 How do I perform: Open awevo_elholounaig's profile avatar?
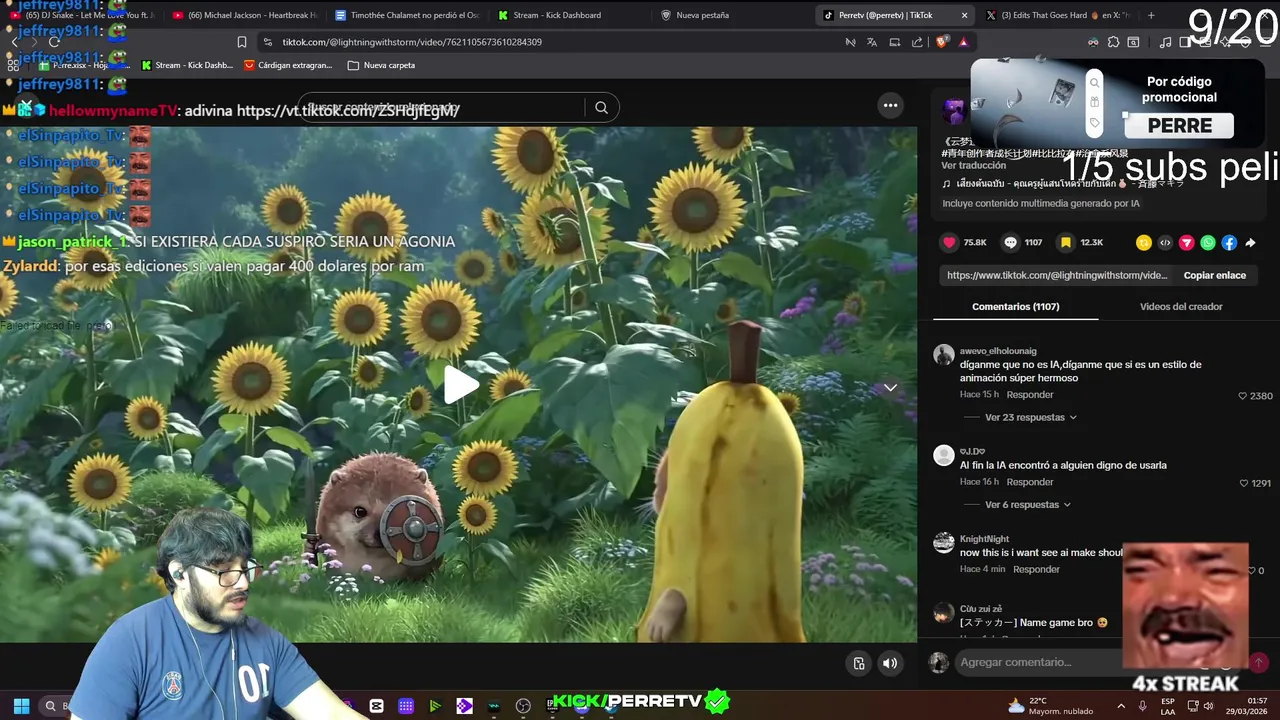(943, 355)
